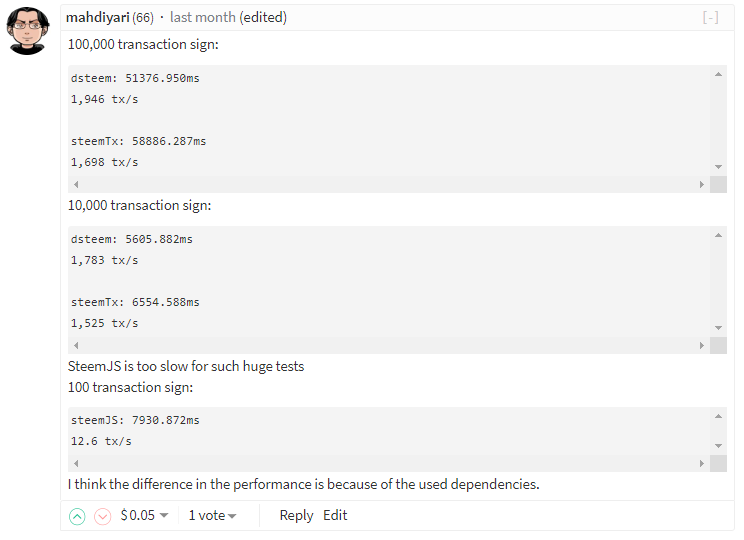Open the 1 vote dropdown list
744x540 pixels.
click(212, 515)
